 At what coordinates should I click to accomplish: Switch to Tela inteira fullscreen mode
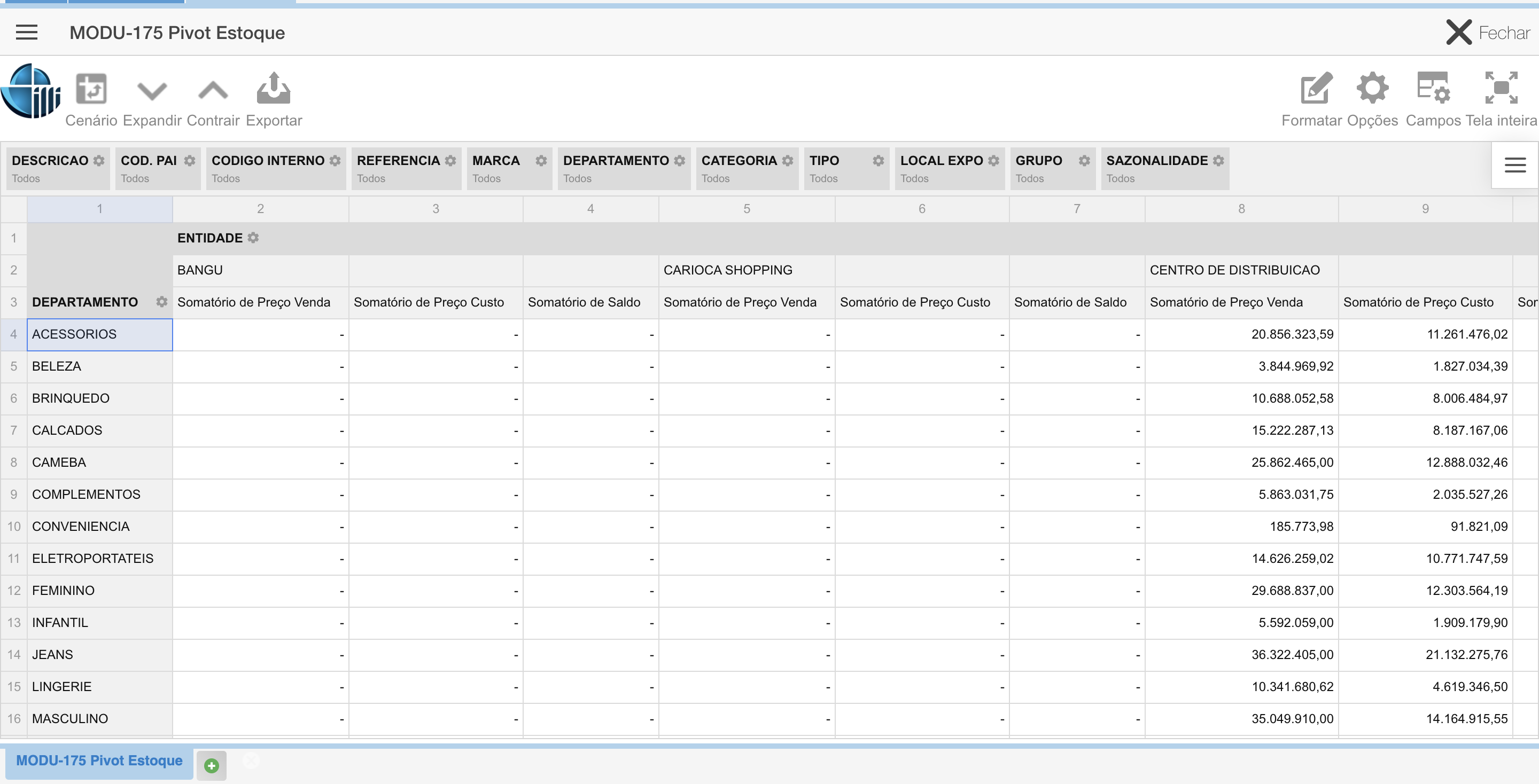point(1501,88)
